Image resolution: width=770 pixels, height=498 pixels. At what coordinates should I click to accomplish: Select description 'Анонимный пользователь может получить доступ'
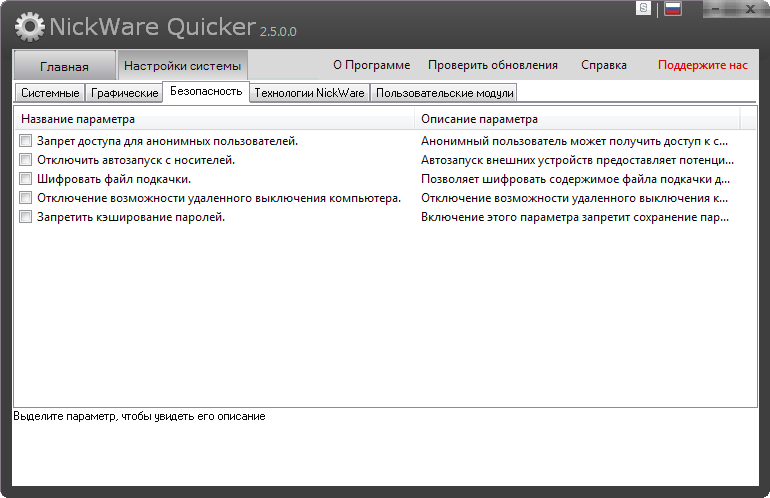tap(574, 141)
